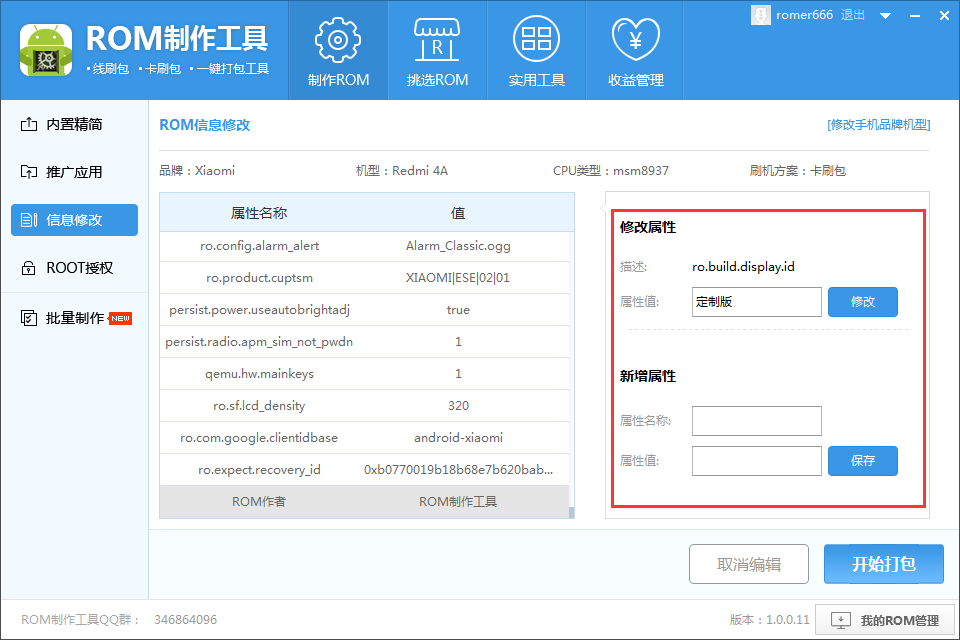Image resolution: width=960 pixels, height=640 pixels.
Task: Select 推广应用 sidebar item
Action: (74, 172)
